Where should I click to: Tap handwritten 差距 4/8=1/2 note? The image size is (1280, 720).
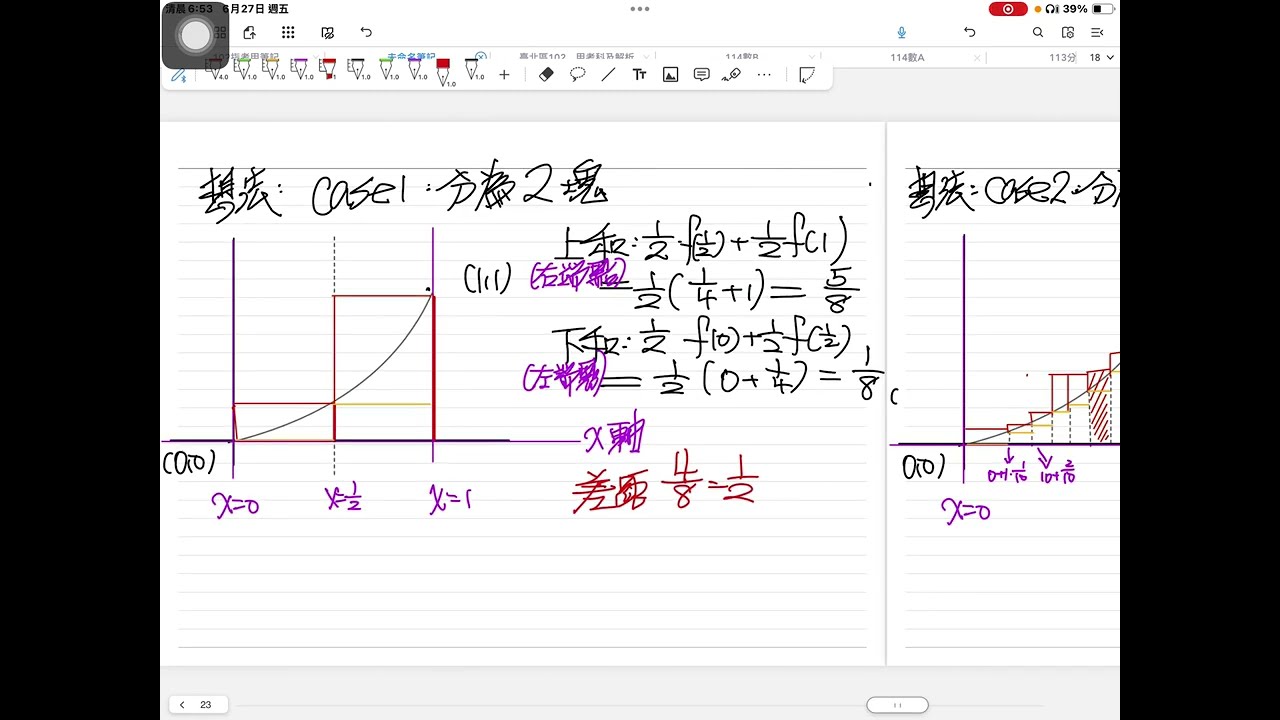pyautogui.click(x=664, y=485)
